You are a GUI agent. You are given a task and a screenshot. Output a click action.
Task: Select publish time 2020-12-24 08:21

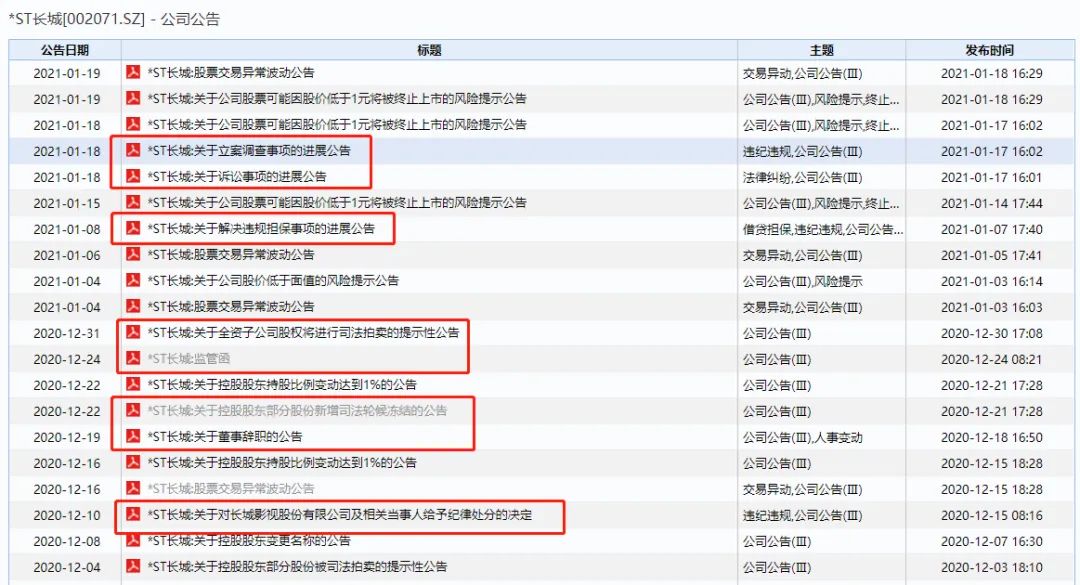(992, 359)
